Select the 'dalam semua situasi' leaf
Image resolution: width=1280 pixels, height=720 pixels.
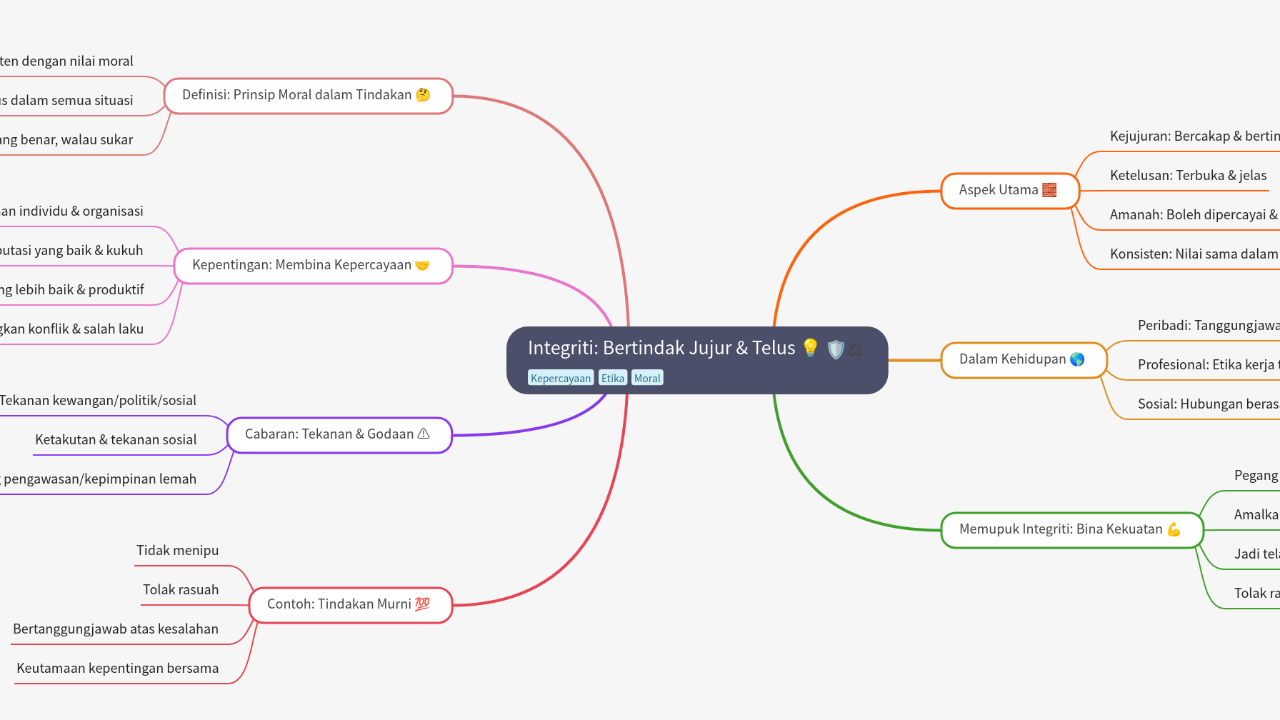point(66,101)
